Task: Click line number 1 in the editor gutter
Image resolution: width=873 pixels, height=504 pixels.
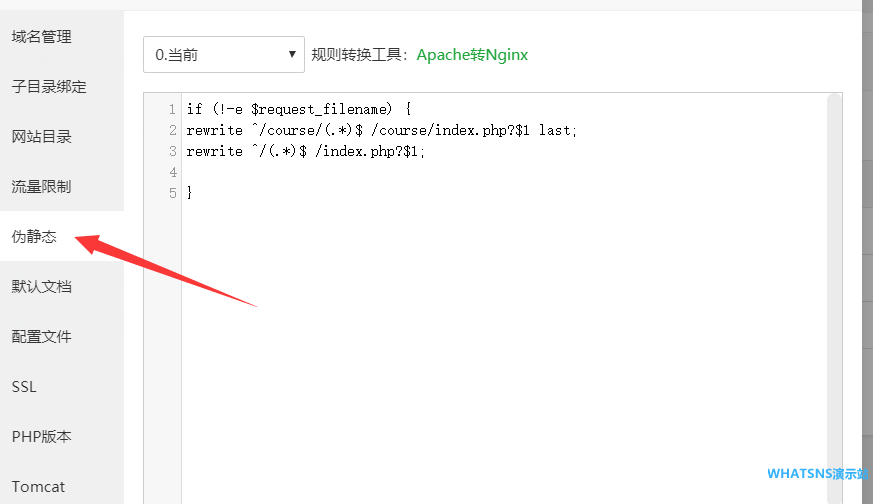Action: [x=172, y=109]
